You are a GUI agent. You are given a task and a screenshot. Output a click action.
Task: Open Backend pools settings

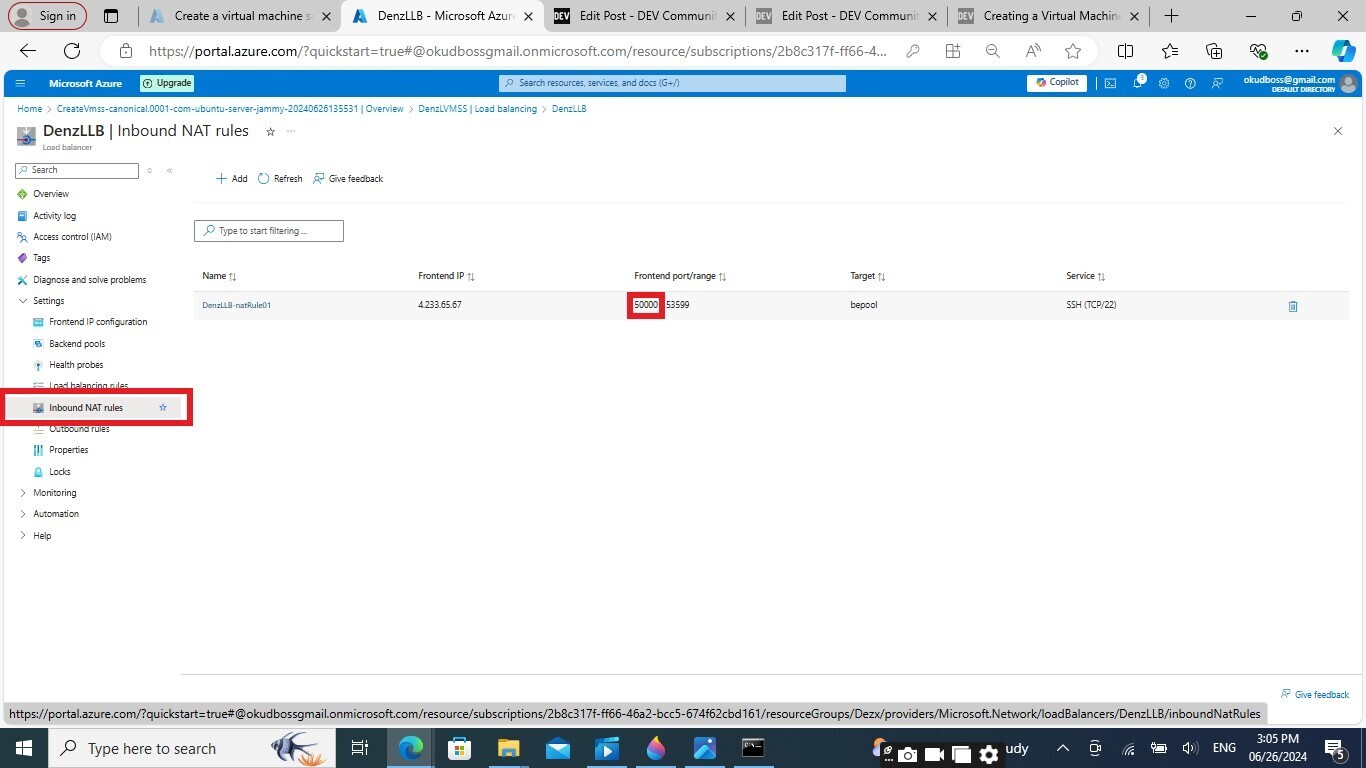click(x=77, y=344)
